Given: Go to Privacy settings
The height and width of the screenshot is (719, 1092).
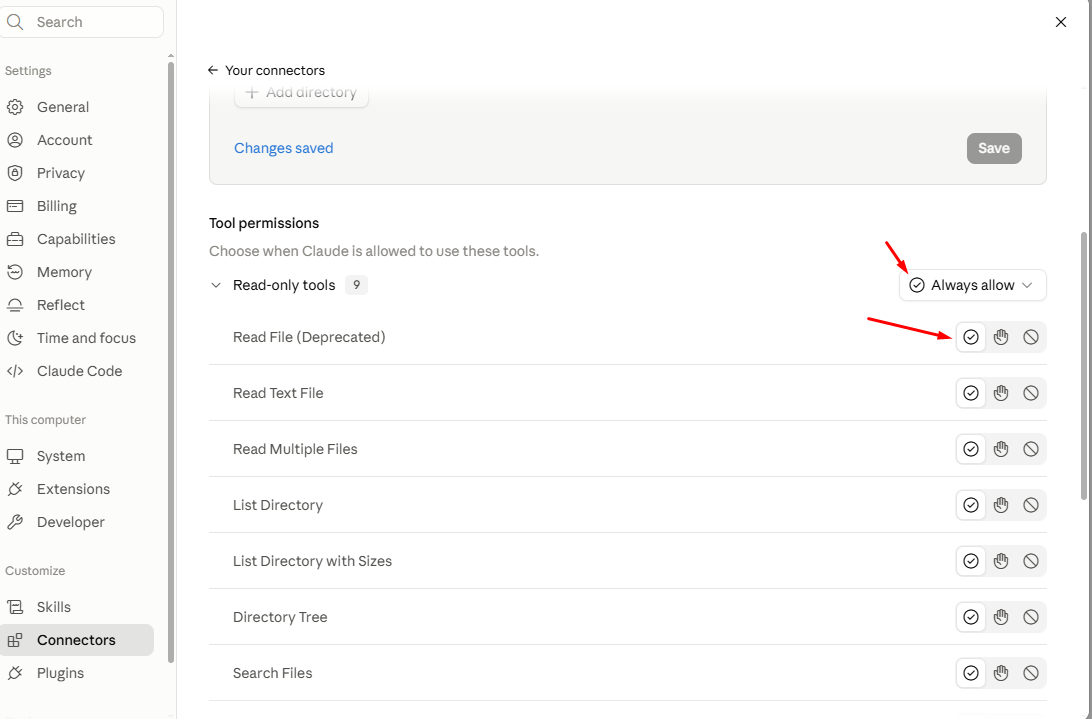Looking at the screenshot, I should [x=77, y=173].
